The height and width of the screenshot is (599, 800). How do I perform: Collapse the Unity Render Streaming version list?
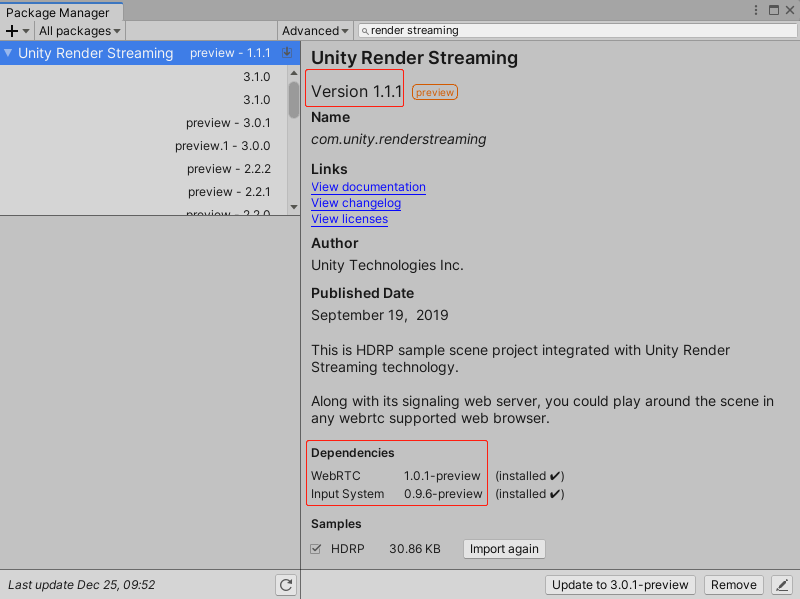(x=8, y=52)
